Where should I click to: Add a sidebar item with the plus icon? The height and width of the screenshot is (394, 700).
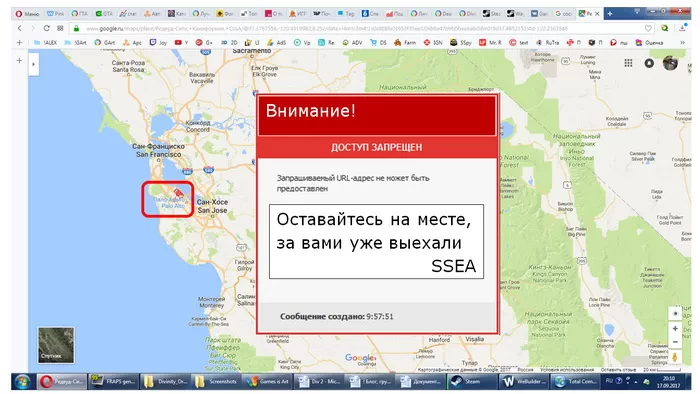pos(19,60)
